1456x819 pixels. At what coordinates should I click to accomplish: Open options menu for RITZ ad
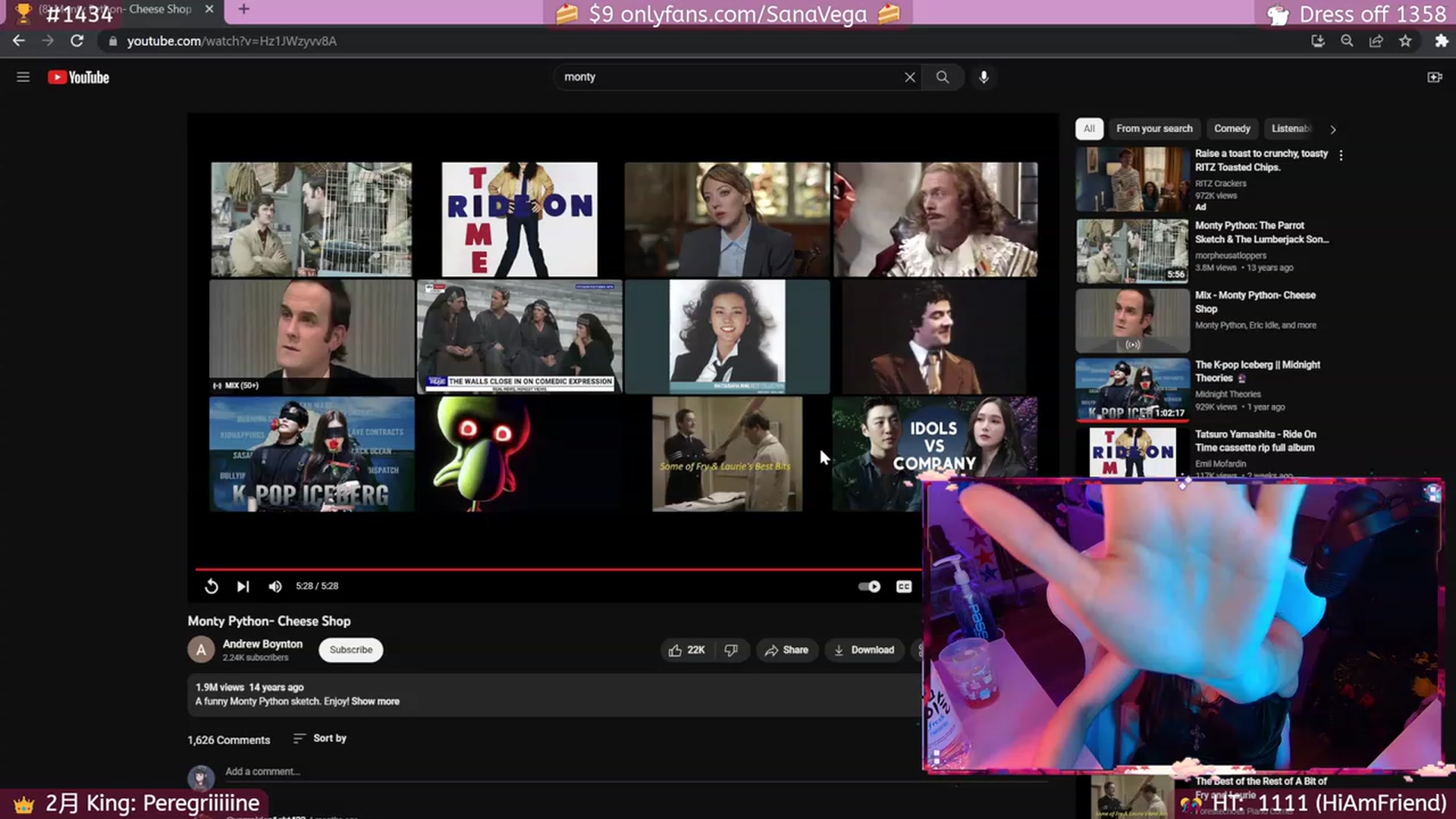(1341, 155)
